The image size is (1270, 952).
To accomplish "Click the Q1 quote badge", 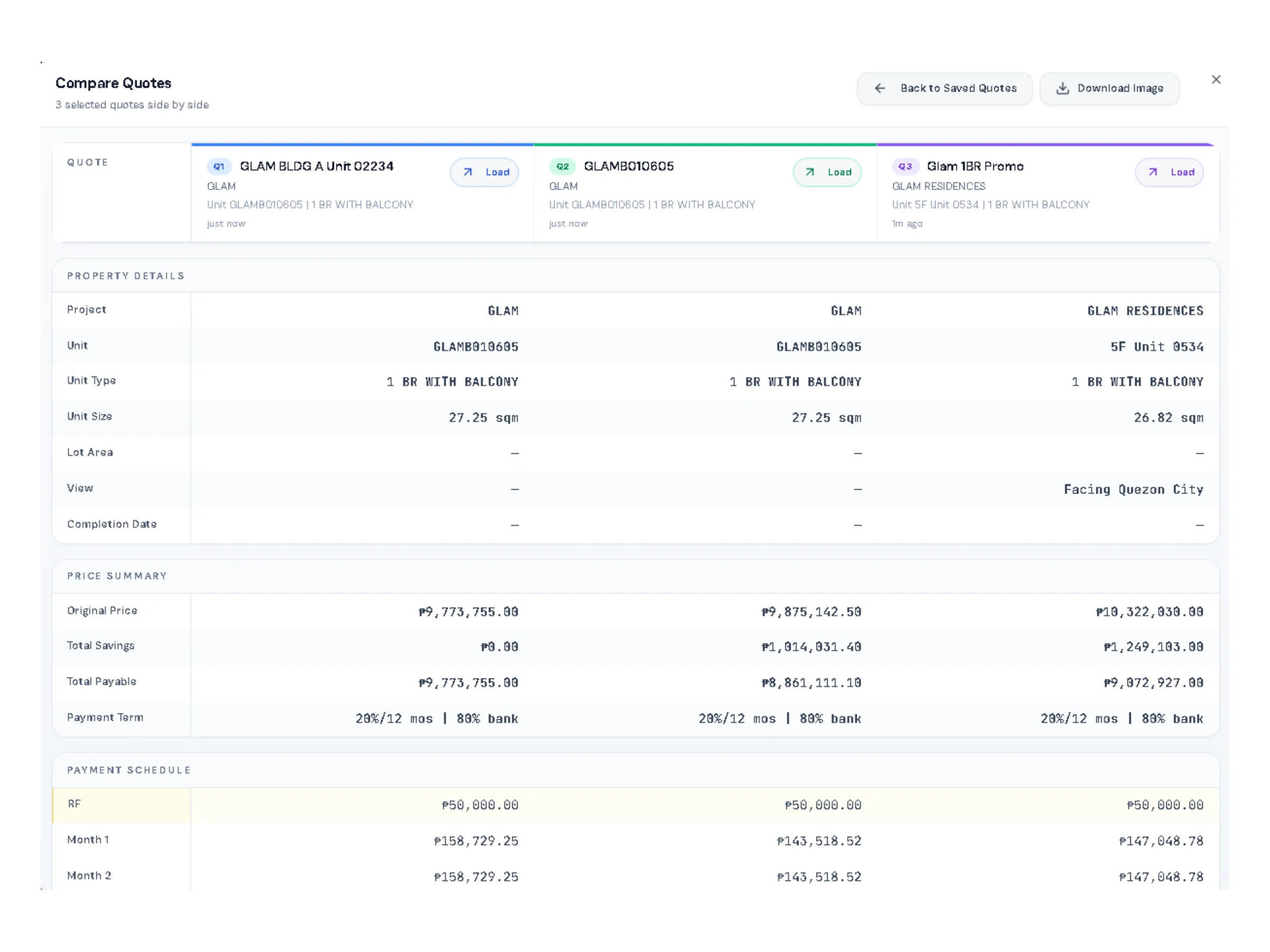I will [219, 167].
